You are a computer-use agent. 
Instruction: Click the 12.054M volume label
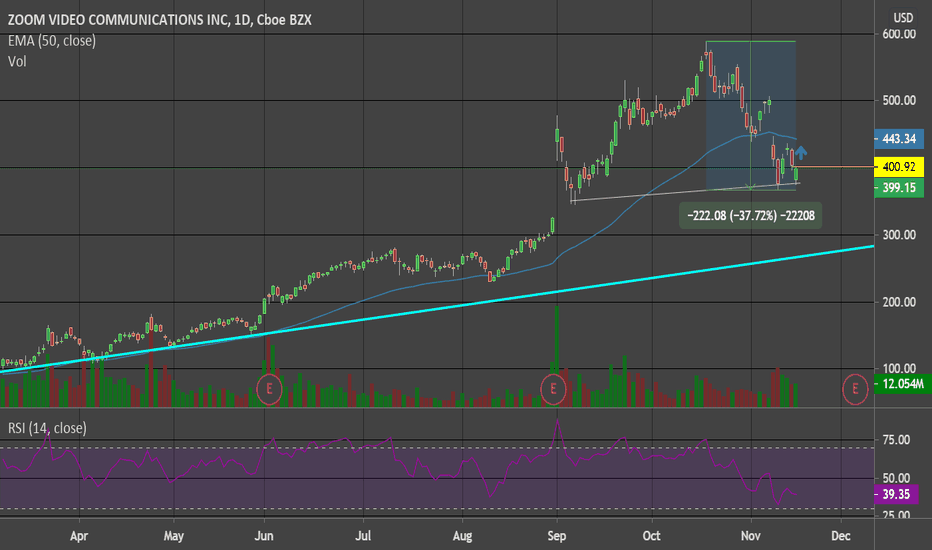pos(902,384)
